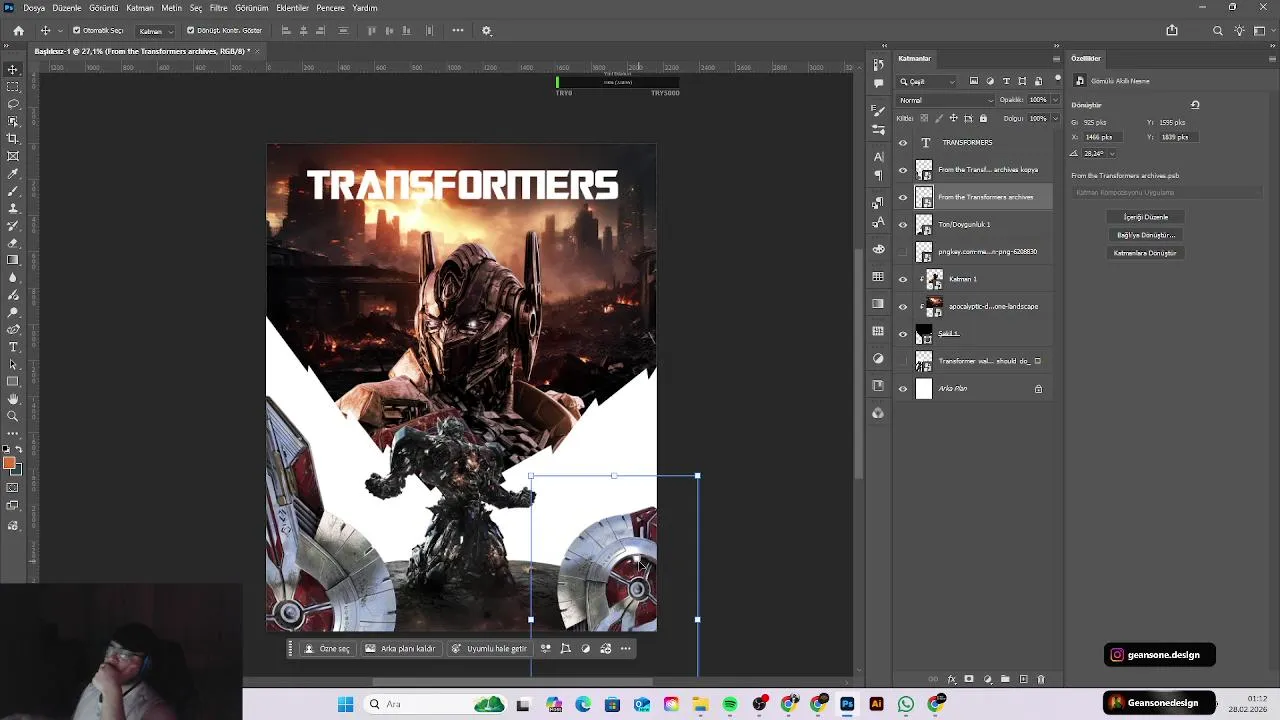Viewport: 1280px width, 720px height.
Task: Click the Özne seç button
Action: tap(327, 648)
